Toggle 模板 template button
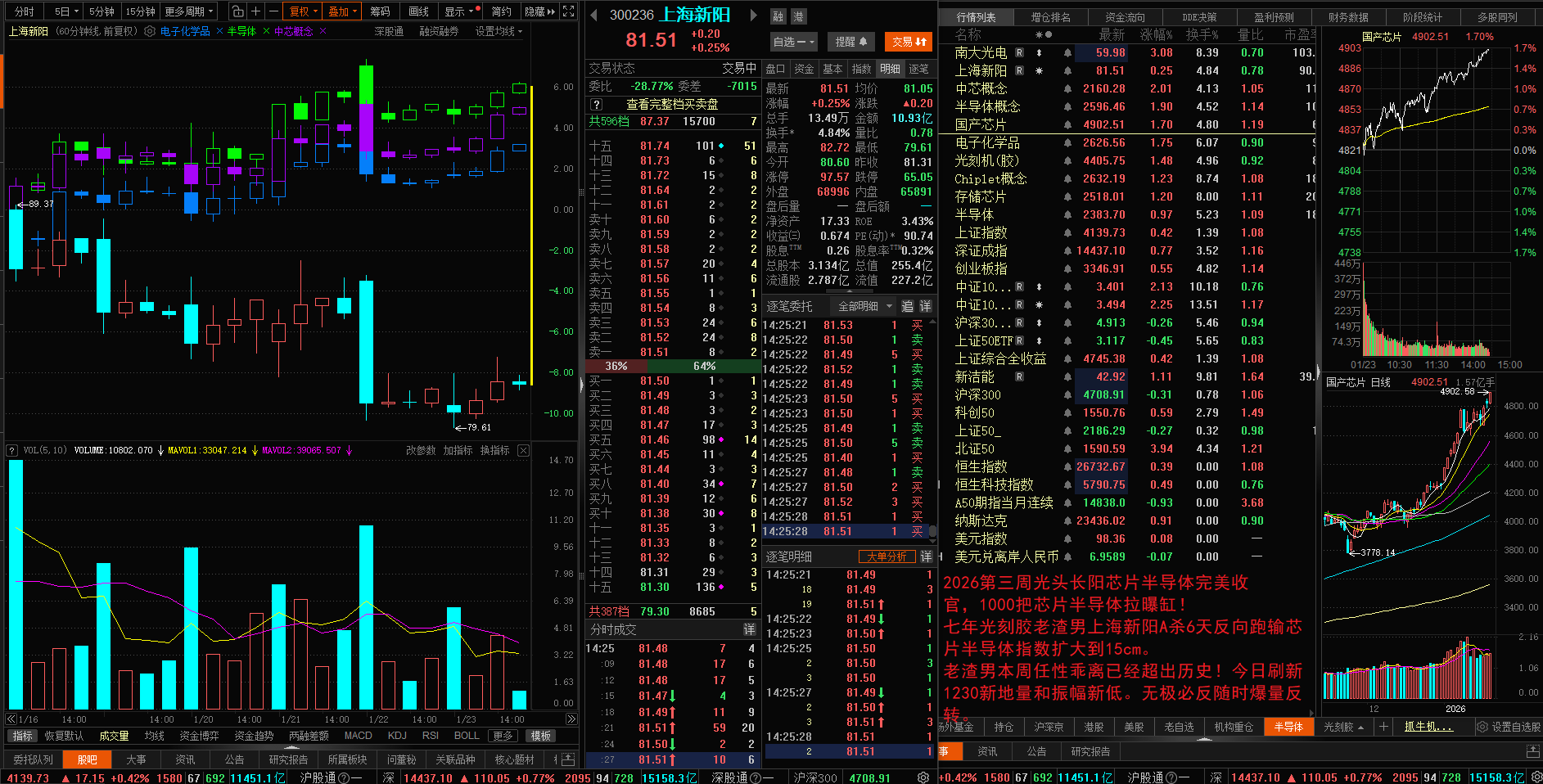Viewport: 1543px width, 784px height. click(x=540, y=736)
